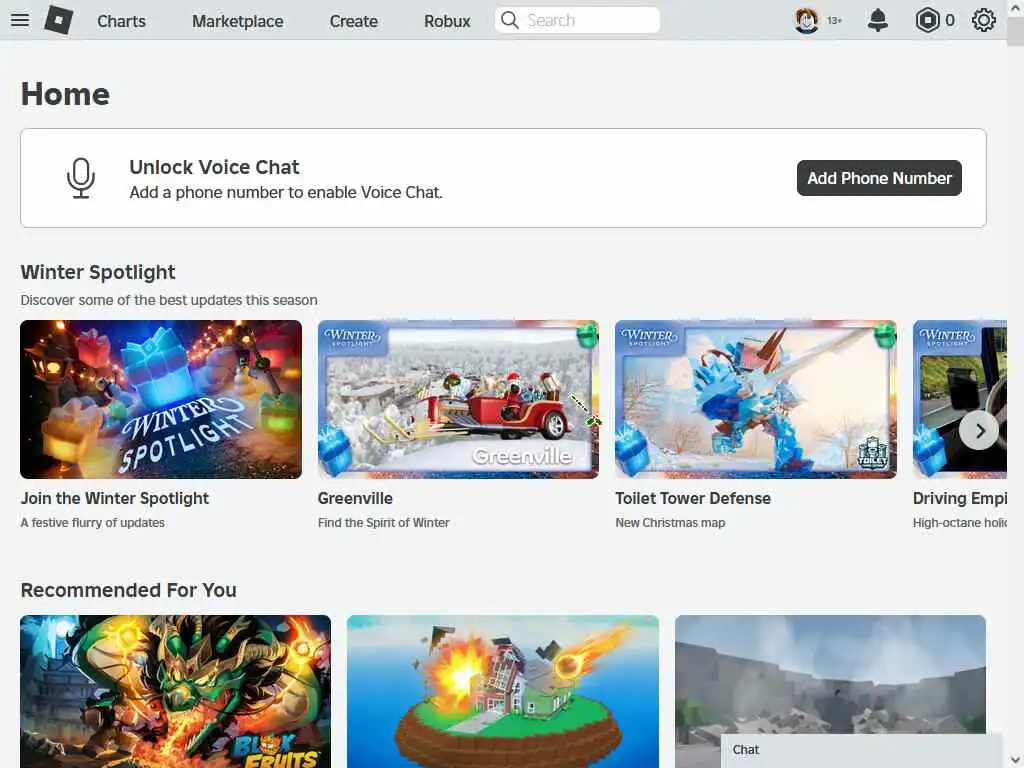This screenshot has width=1024, height=768.
Task: Click 'Find the Spirit of Winter' text
Action: (383, 522)
